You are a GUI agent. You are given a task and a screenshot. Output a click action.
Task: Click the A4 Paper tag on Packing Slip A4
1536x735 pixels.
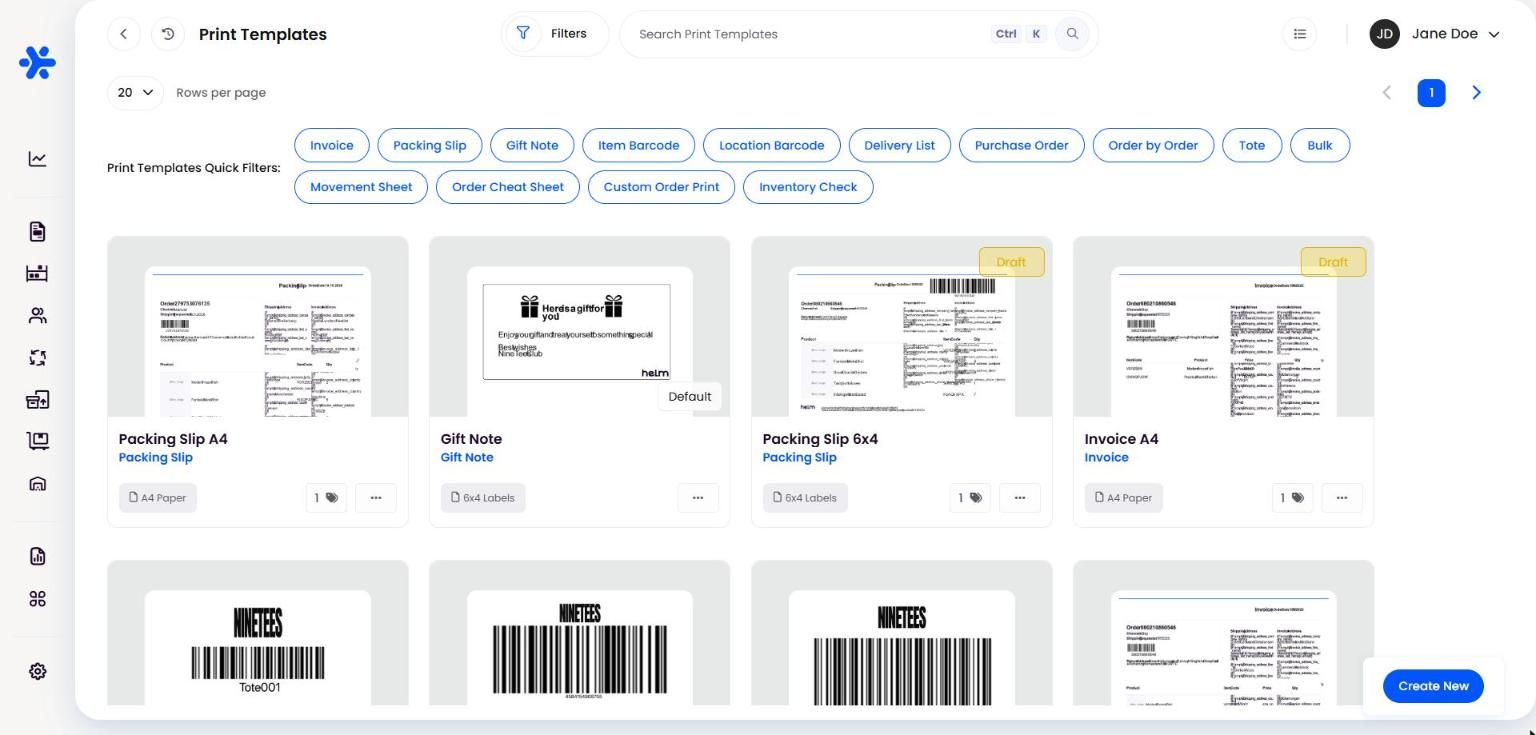(158, 498)
